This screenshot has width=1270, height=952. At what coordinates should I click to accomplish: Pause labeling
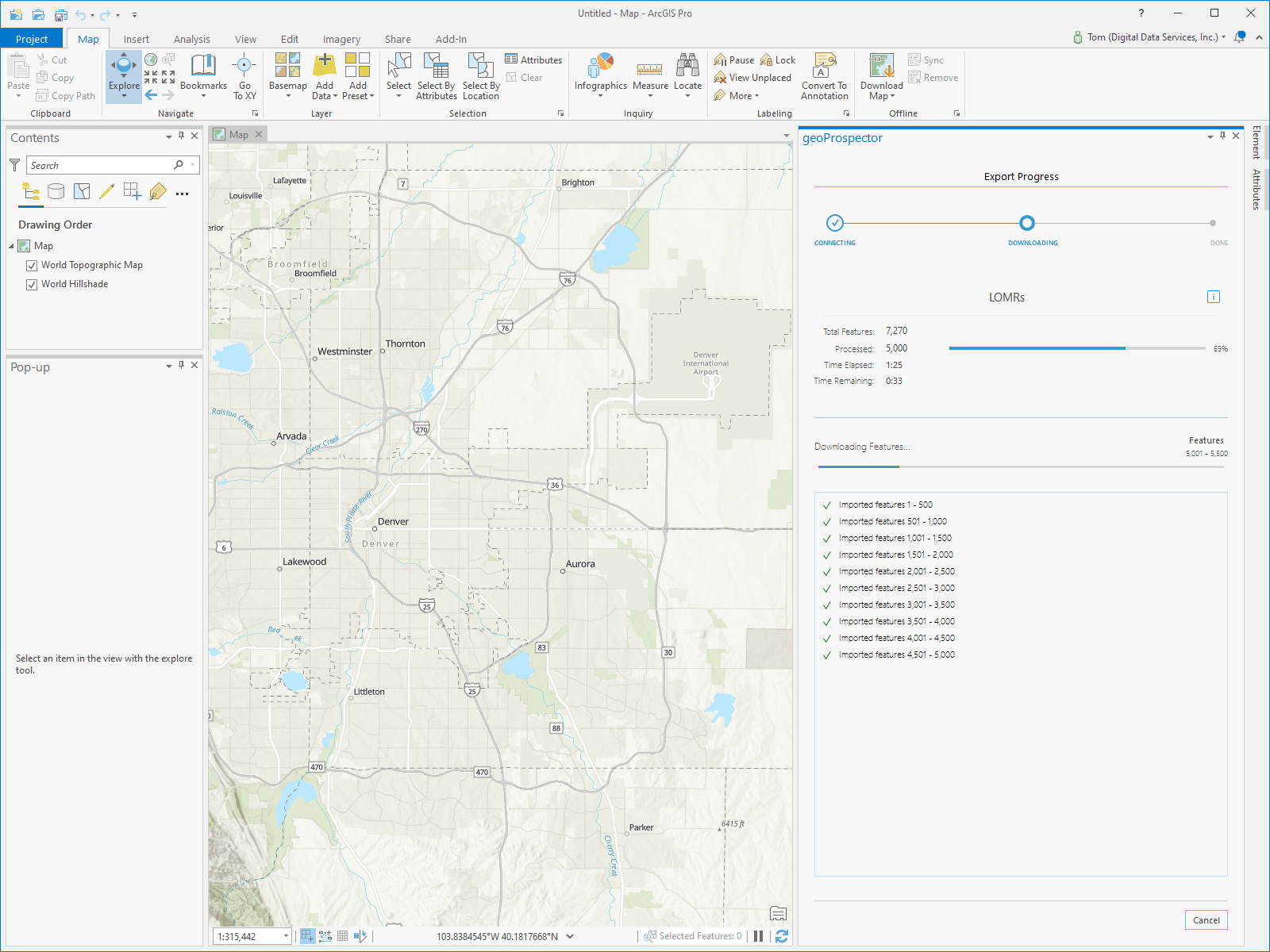734,60
